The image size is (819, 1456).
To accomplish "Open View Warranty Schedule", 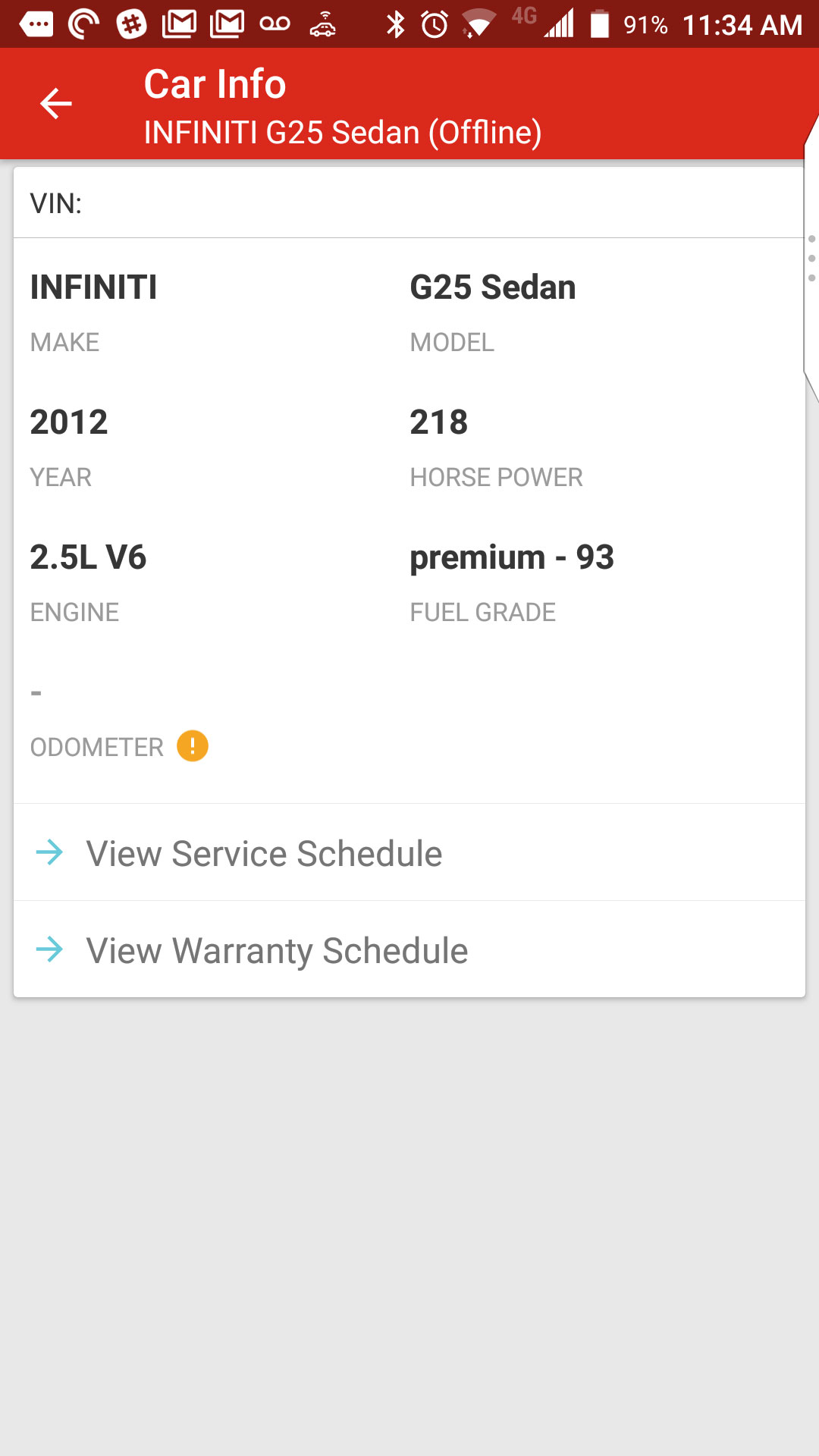I will click(x=277, y=950).
